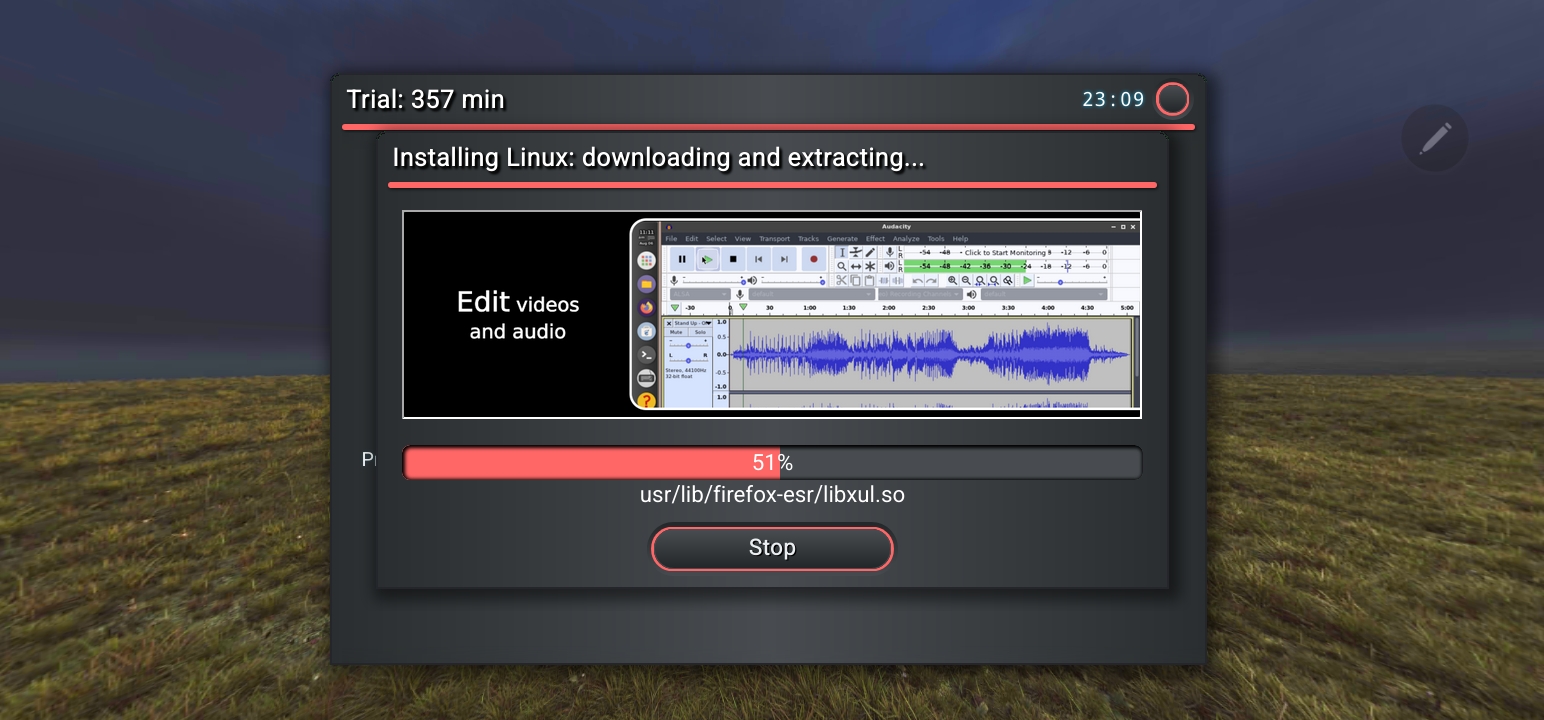This screenshot has width=1544, height=720.
Task: Open the Terminal icon in preview dock
Action: pos(646,354)
